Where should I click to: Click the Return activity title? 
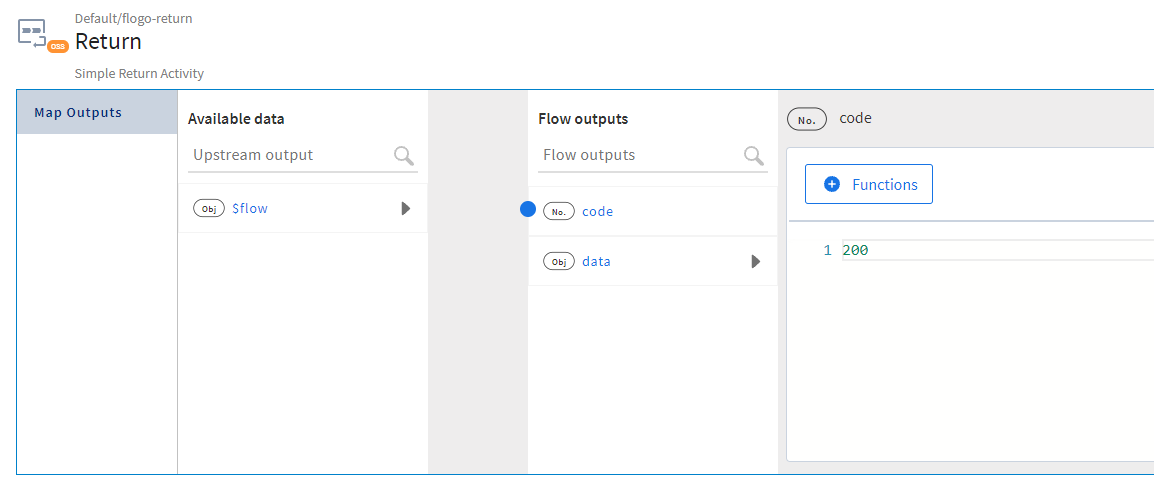[x=108, y=42]
